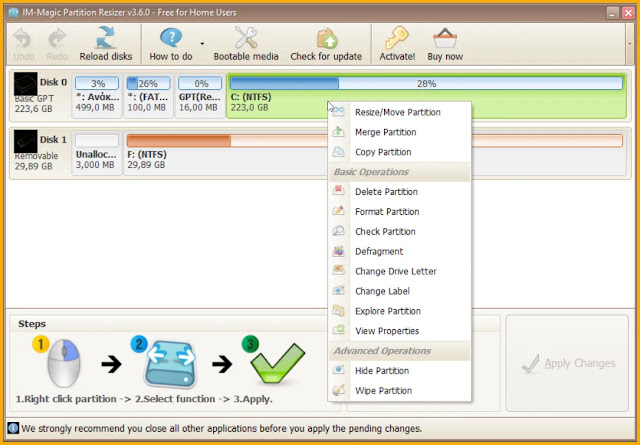Click the View Properties icon
The height and width of the screenshot is (445, 640).
click(x=338, y=330)
